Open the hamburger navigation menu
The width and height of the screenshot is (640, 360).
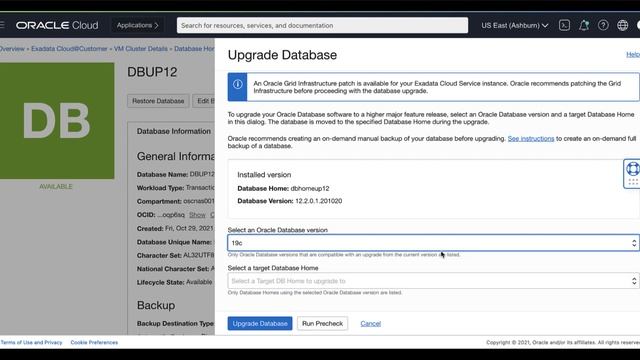2,25
